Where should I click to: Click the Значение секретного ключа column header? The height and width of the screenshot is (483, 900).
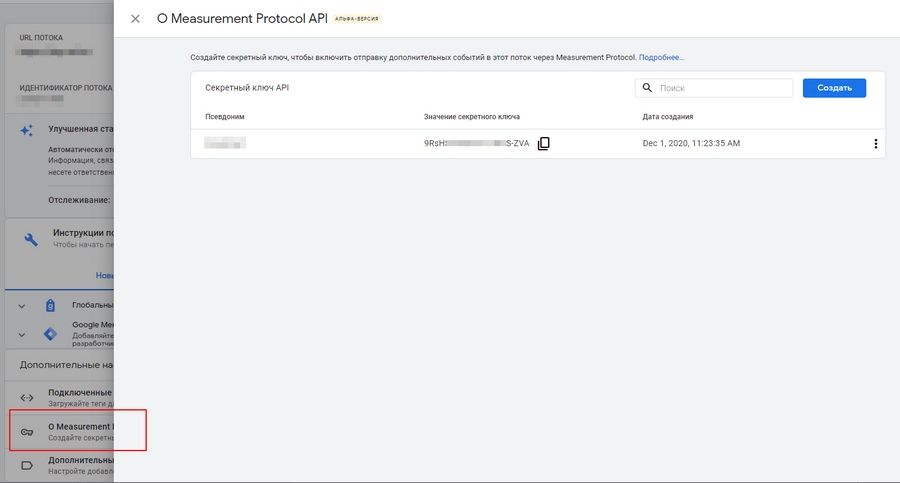click(472, 117)
